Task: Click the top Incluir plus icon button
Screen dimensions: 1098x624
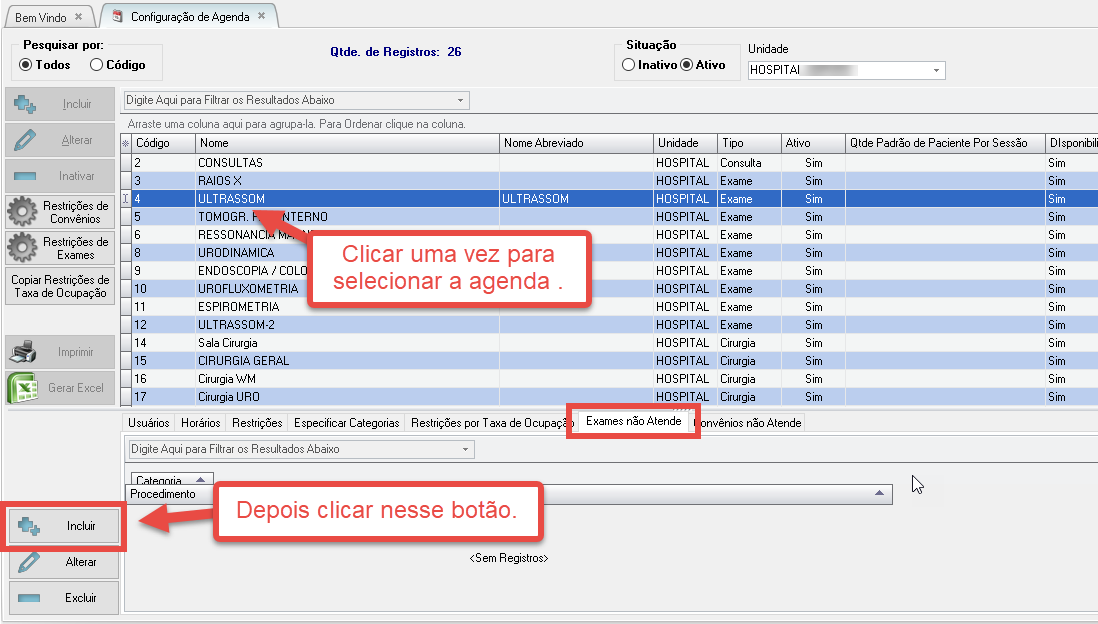Action: coord(27,104)
